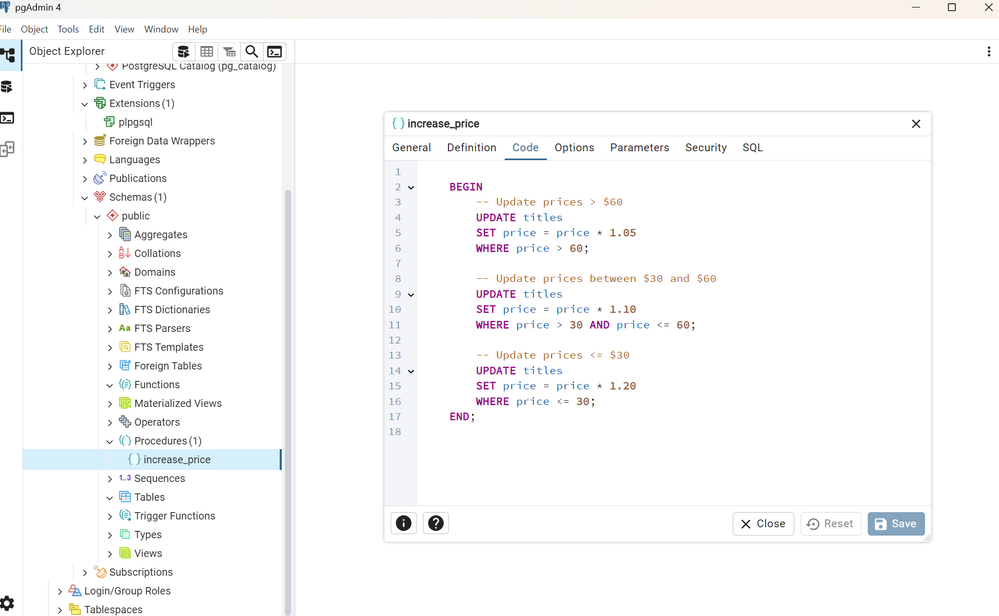Fold the BEGIN code block at line 2
Viewport: 999px width, 616px height.
[x=411, y=188]
